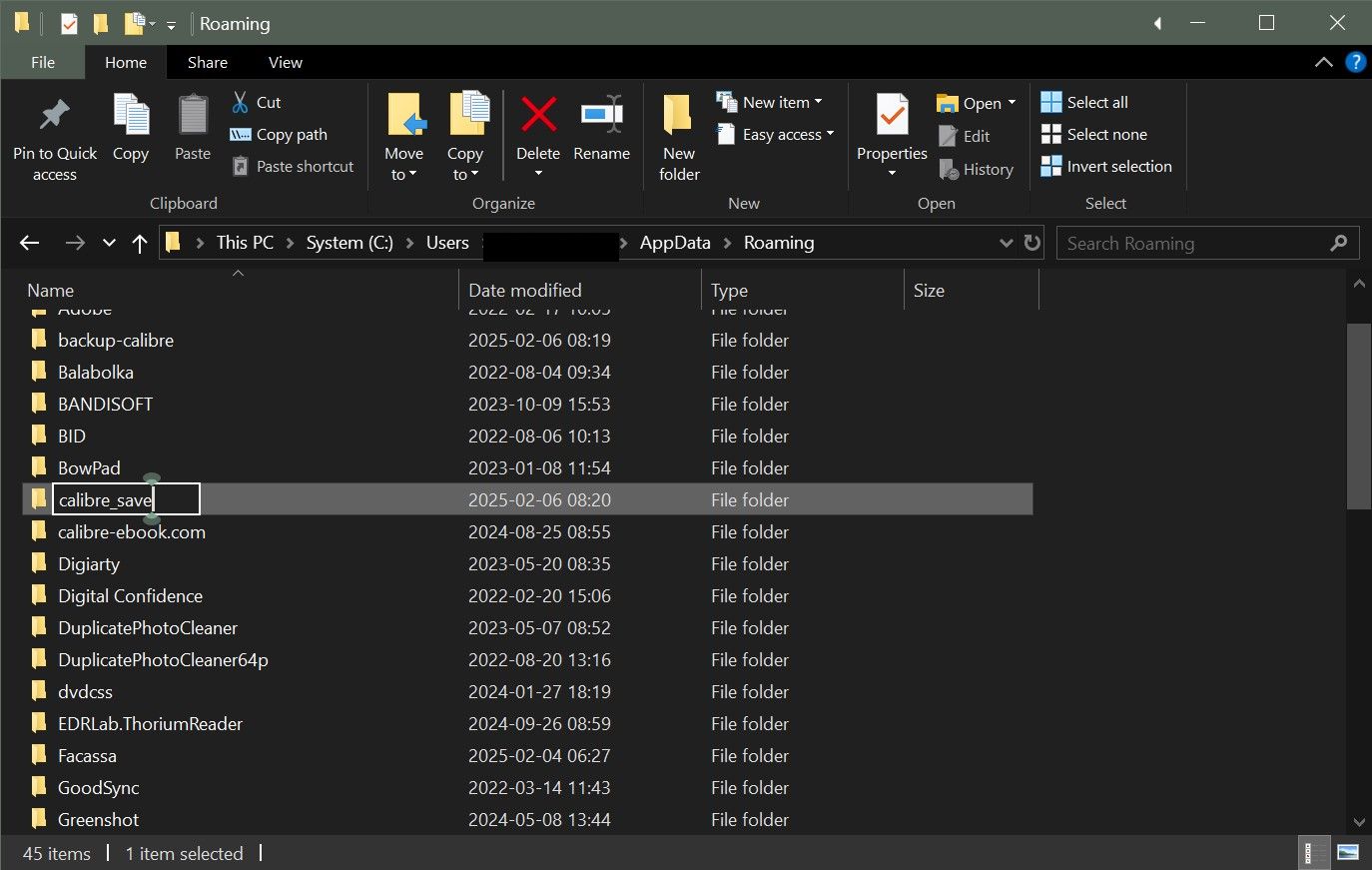Click the Open dropdown arrow
The image size is (1372, 870).
(x=1012, y=103)
